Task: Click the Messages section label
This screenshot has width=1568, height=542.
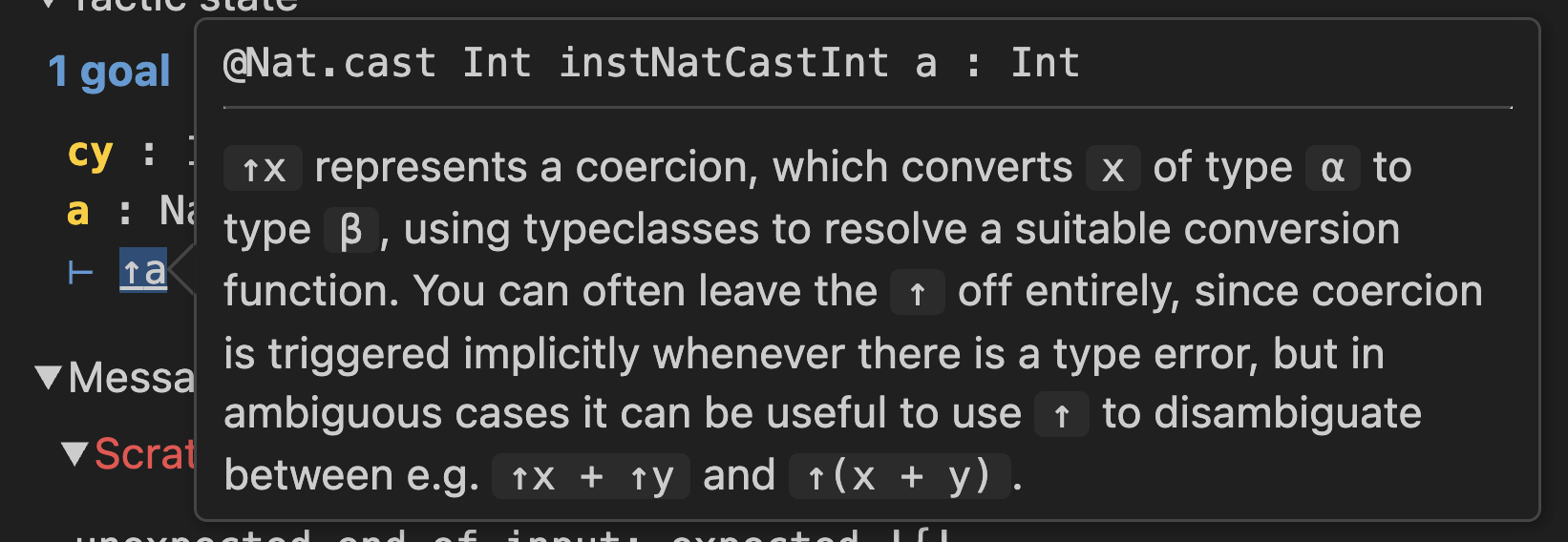Action: pos(132,378)
